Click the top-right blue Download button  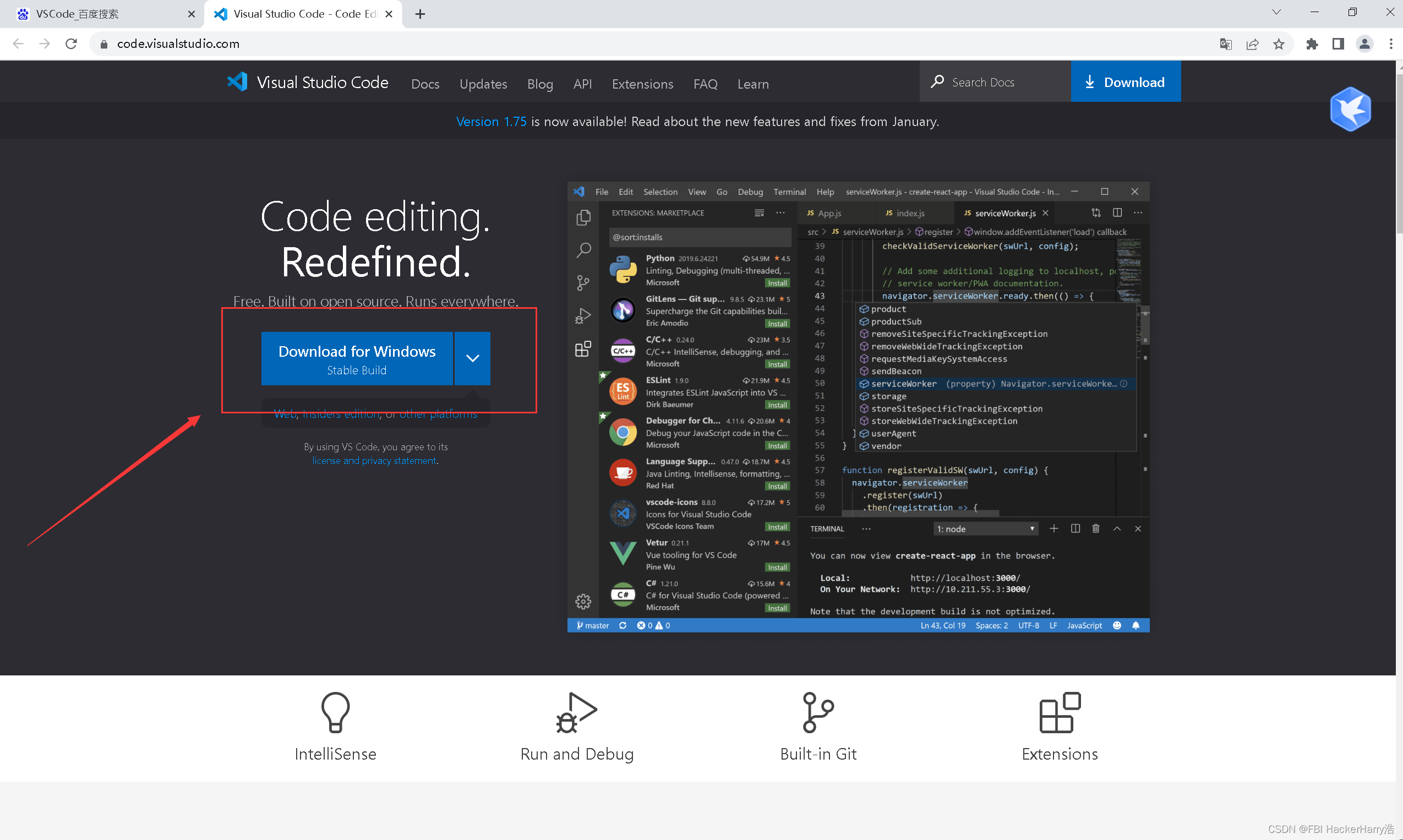(1126, 81)
